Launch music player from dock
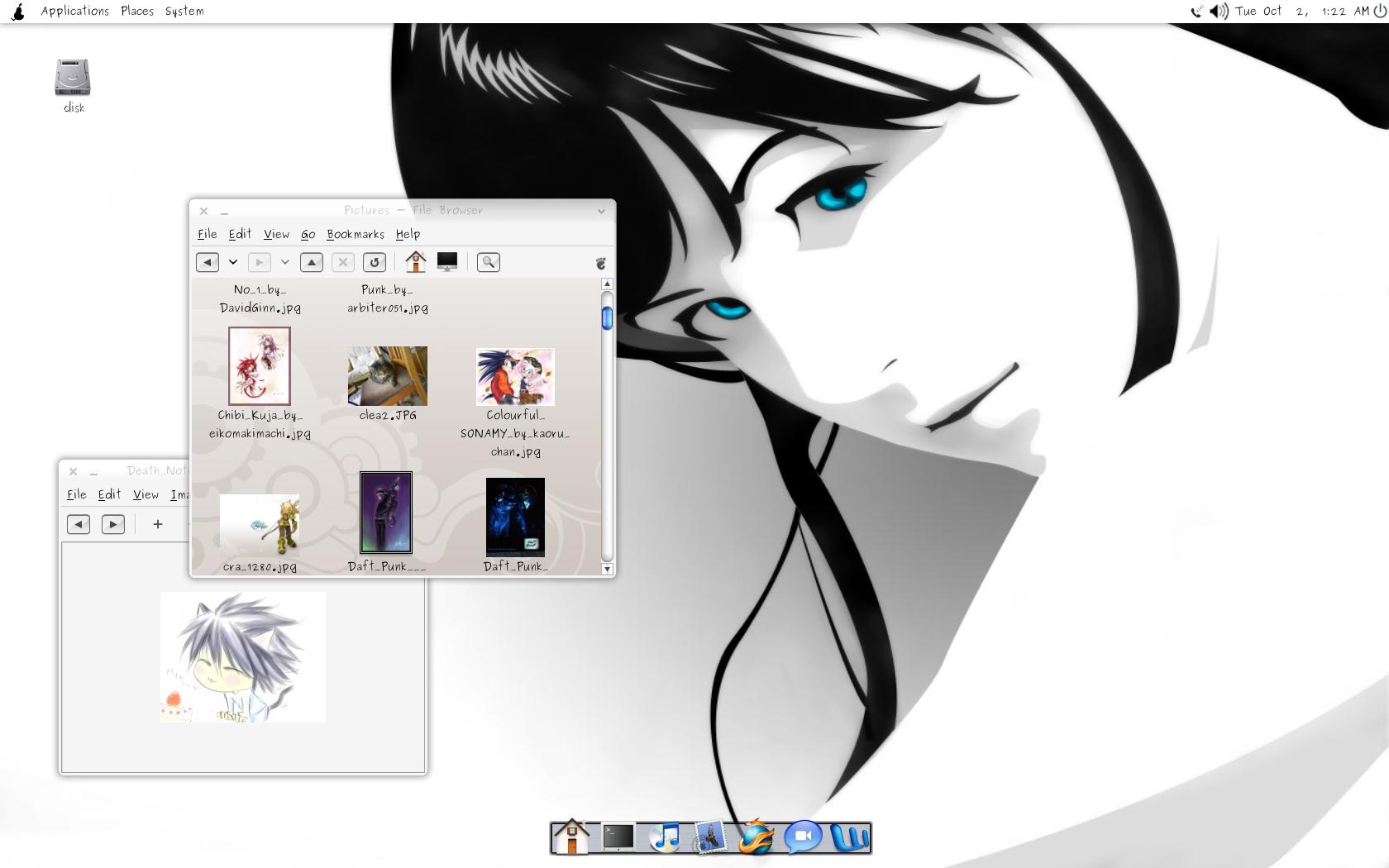The image size is (1389, 868). (x=664, y=837)
